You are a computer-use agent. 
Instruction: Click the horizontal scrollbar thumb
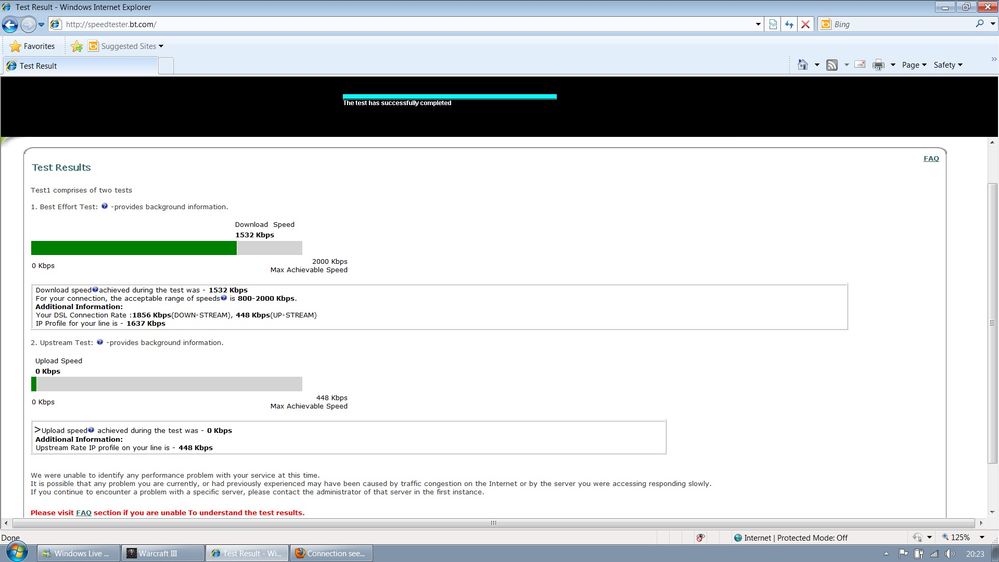click(492, 523)
